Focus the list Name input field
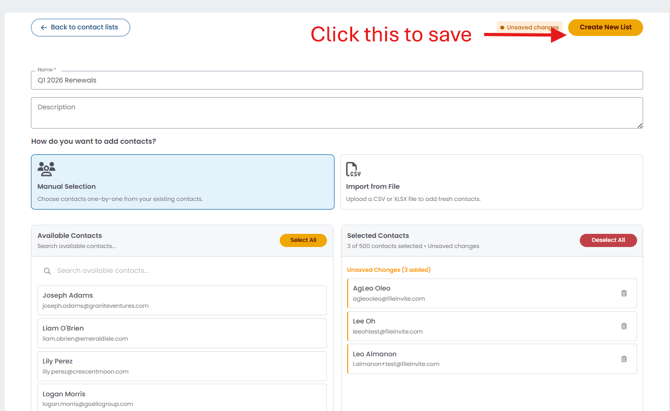 coord(336,81)
